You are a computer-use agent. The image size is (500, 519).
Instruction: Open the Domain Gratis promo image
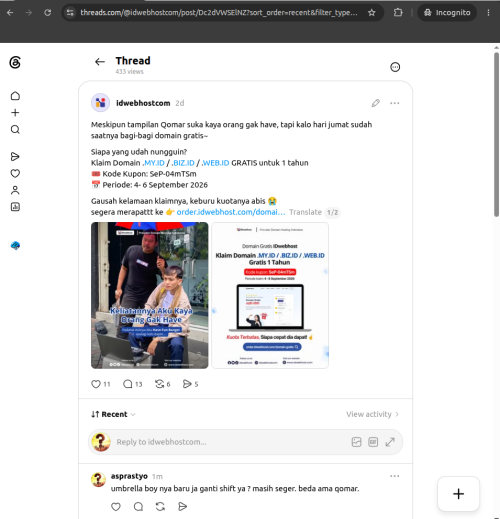tap(270, 295)
